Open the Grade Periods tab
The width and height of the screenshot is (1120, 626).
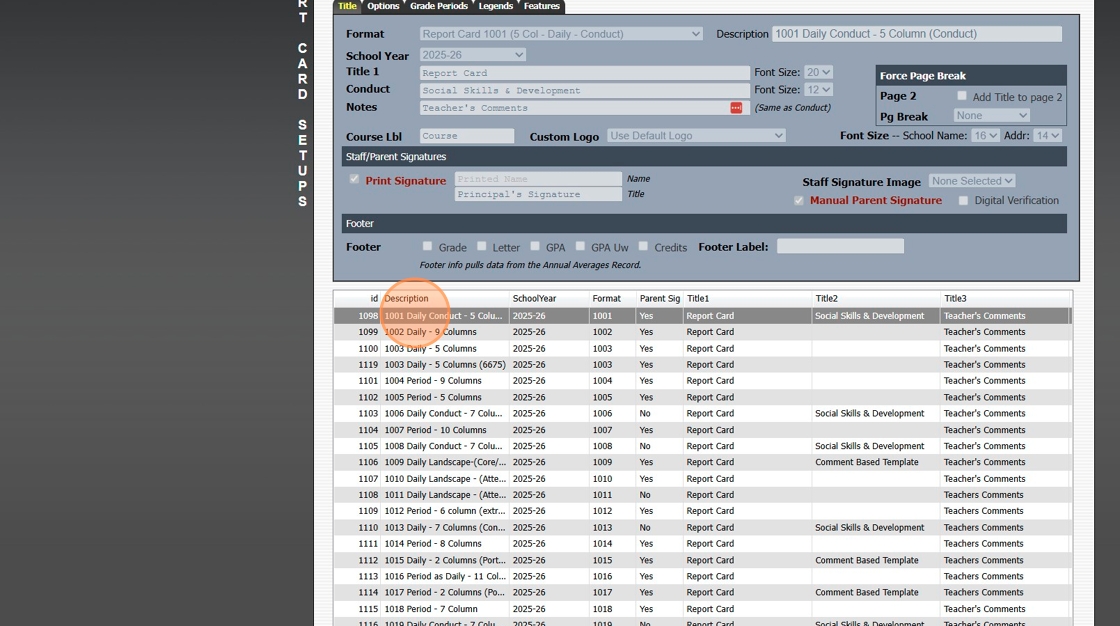click(438, 6)
